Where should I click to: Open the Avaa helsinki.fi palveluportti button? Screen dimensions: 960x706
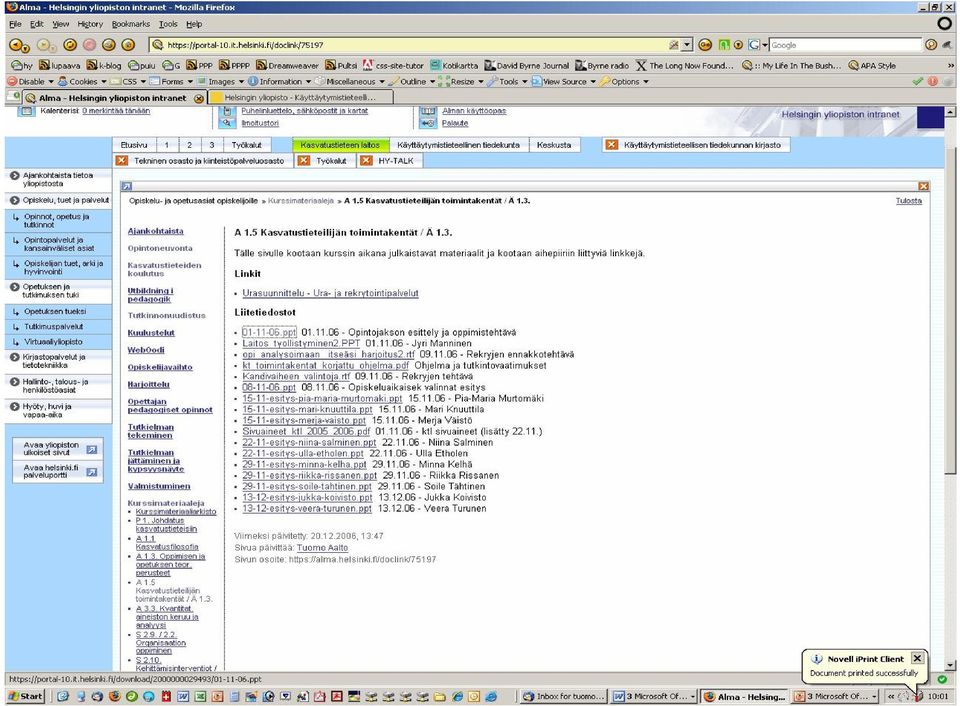[58, 471]
